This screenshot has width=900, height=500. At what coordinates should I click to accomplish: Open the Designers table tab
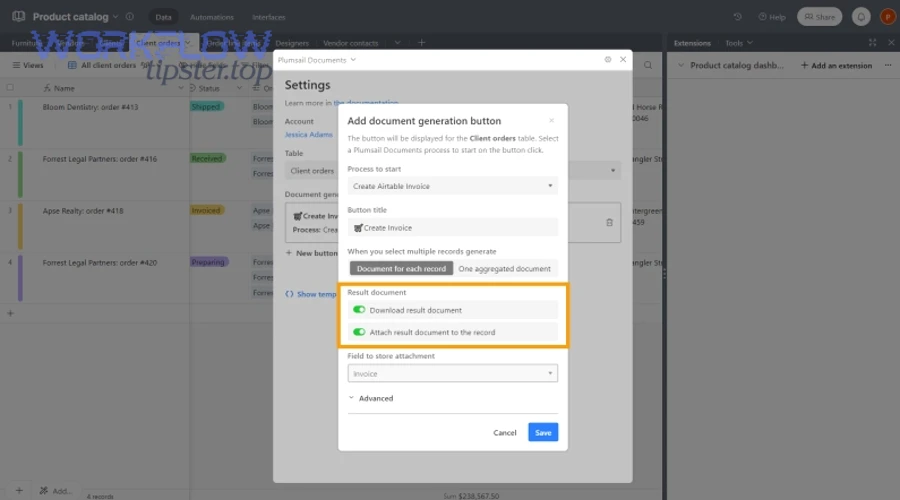point(292,43)
